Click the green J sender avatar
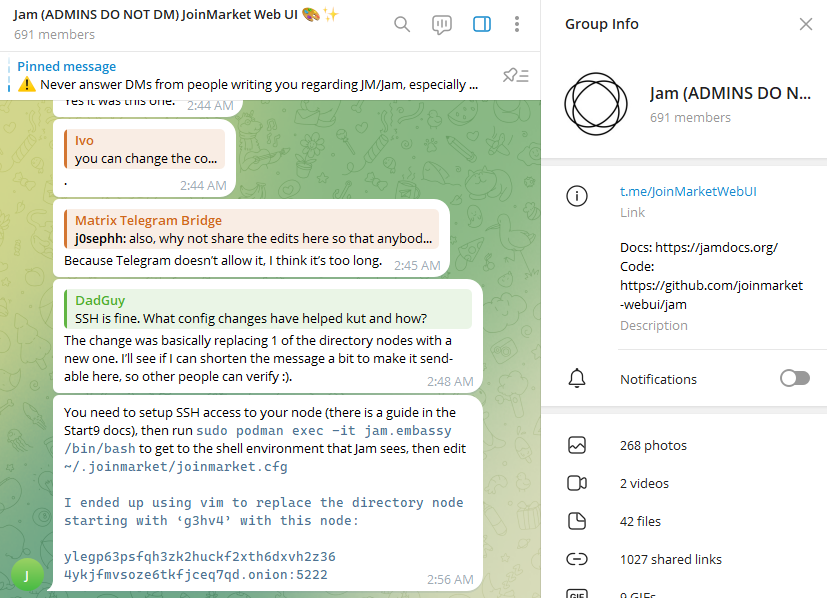The height and width of the screenshot is (598, 827). (x=27, y=575)
